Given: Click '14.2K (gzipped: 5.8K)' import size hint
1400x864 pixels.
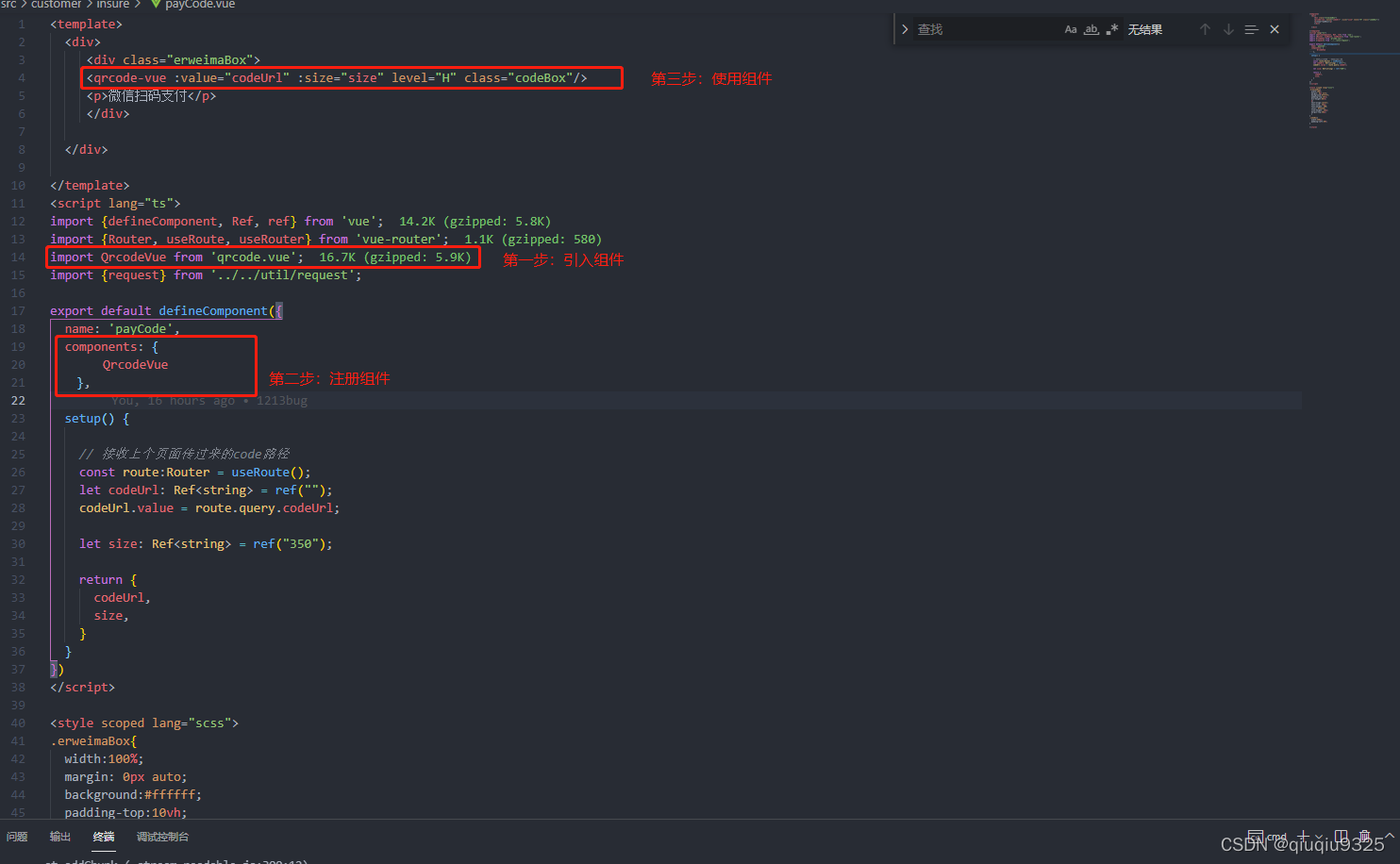Looking at the screenshot, I should [475, 221].
